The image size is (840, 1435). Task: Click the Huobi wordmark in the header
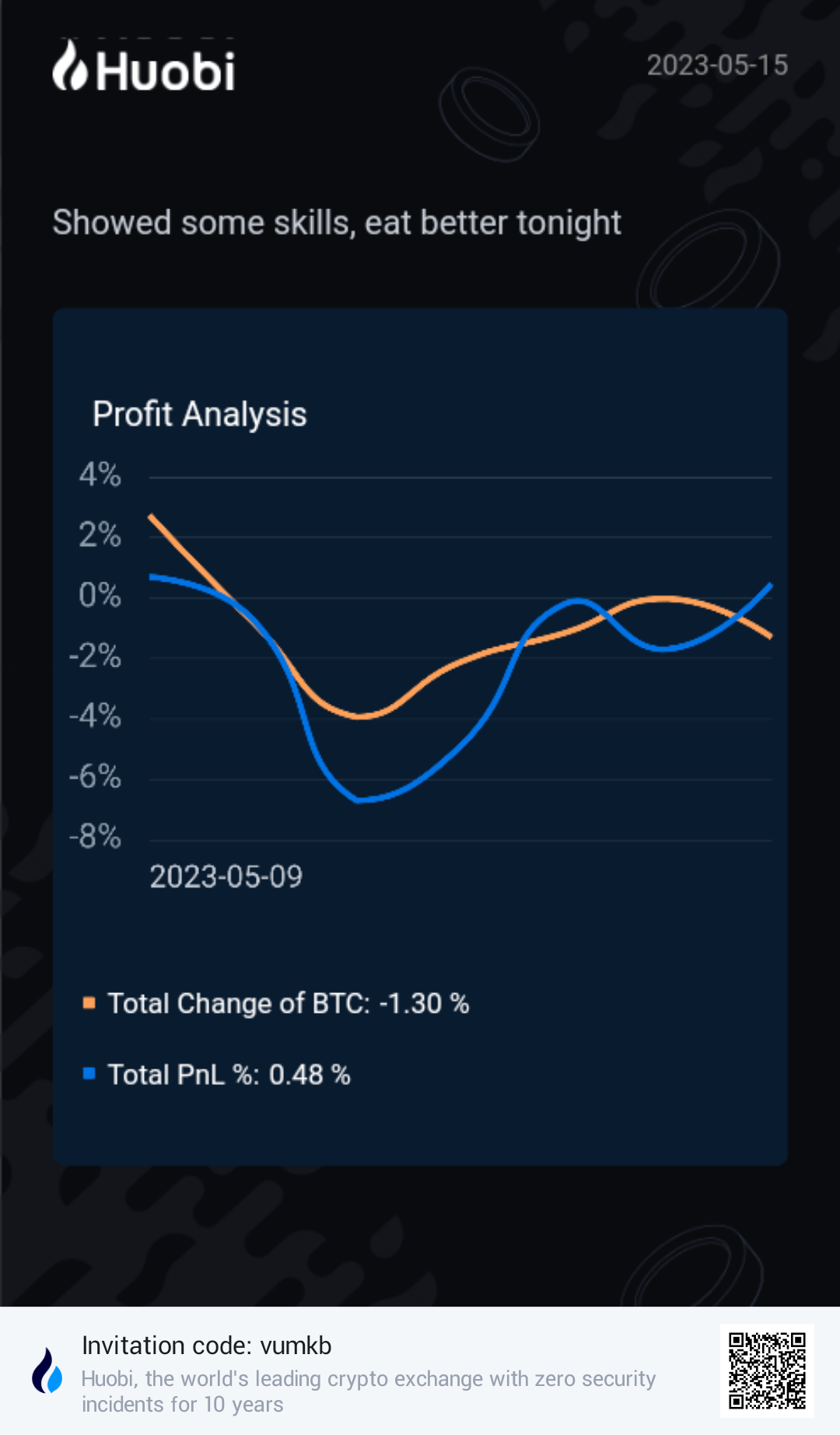165,72
